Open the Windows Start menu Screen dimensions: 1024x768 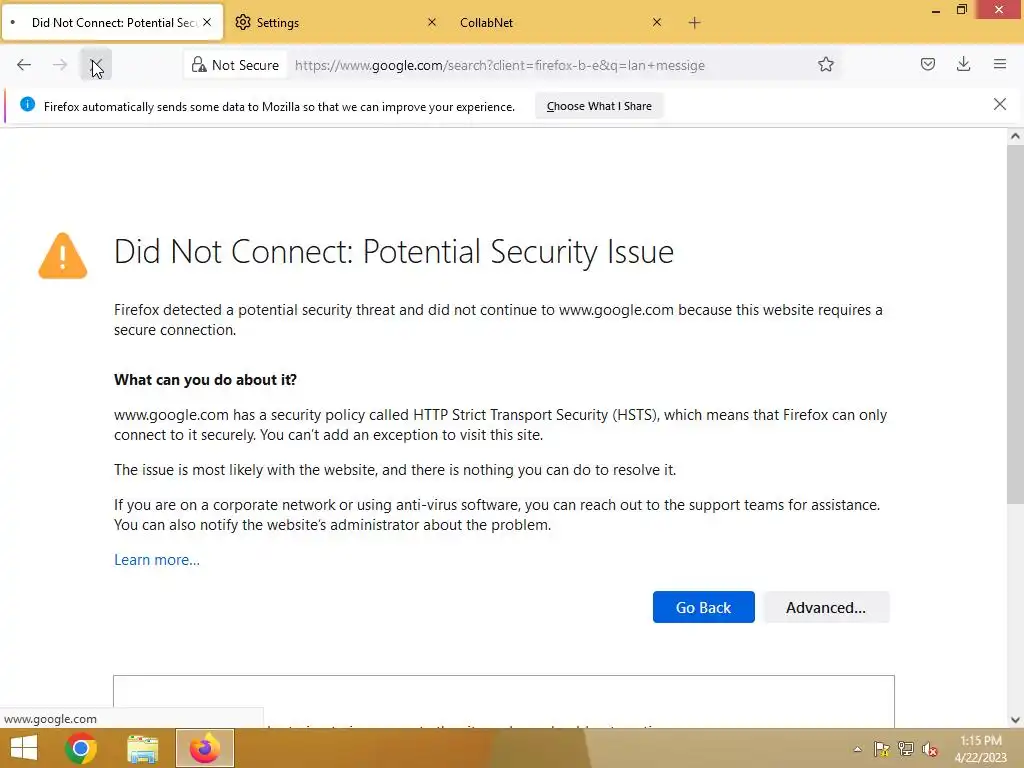coord(23,748)
